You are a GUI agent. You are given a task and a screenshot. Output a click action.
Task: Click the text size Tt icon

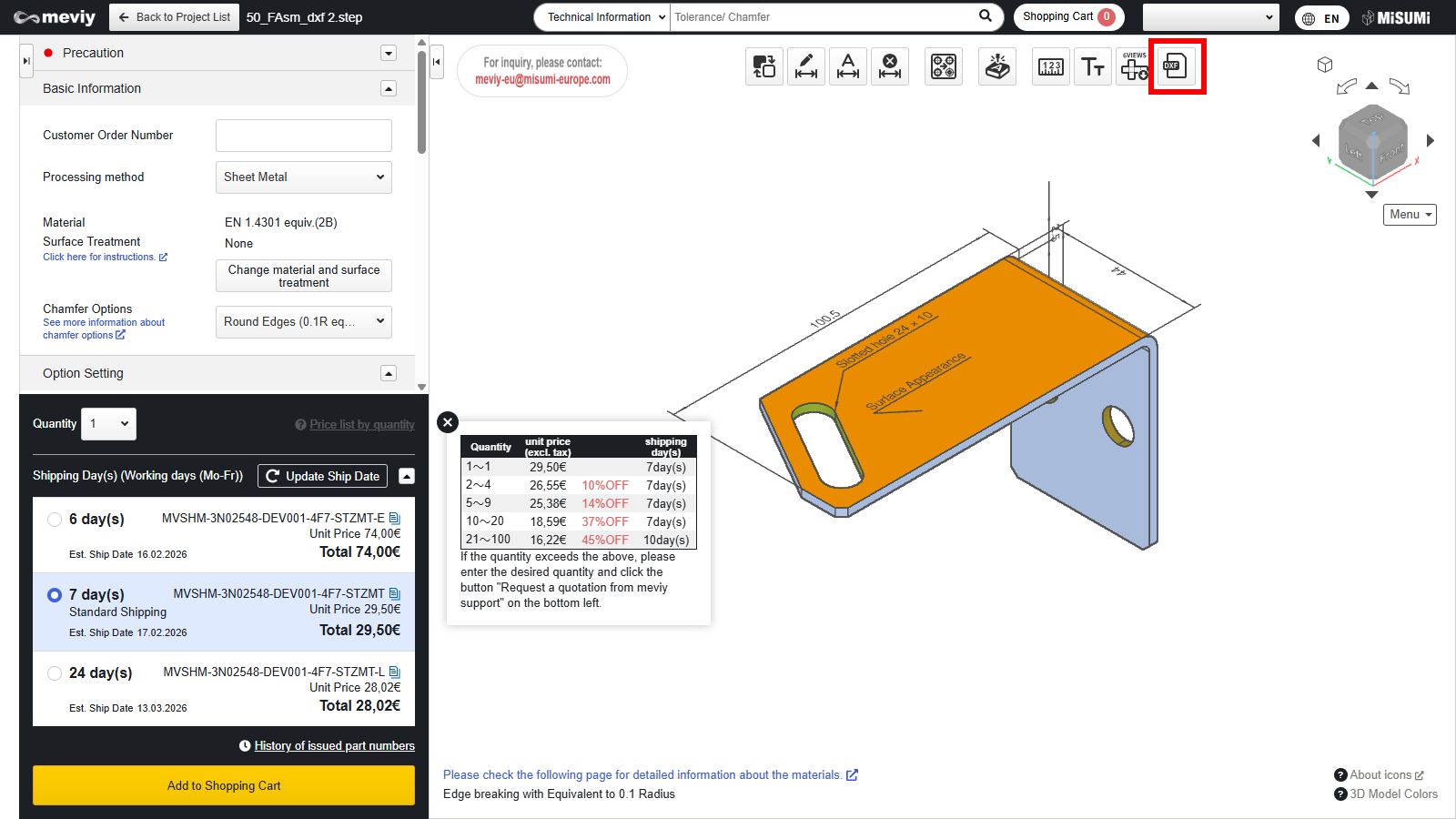pos(1092,66)
